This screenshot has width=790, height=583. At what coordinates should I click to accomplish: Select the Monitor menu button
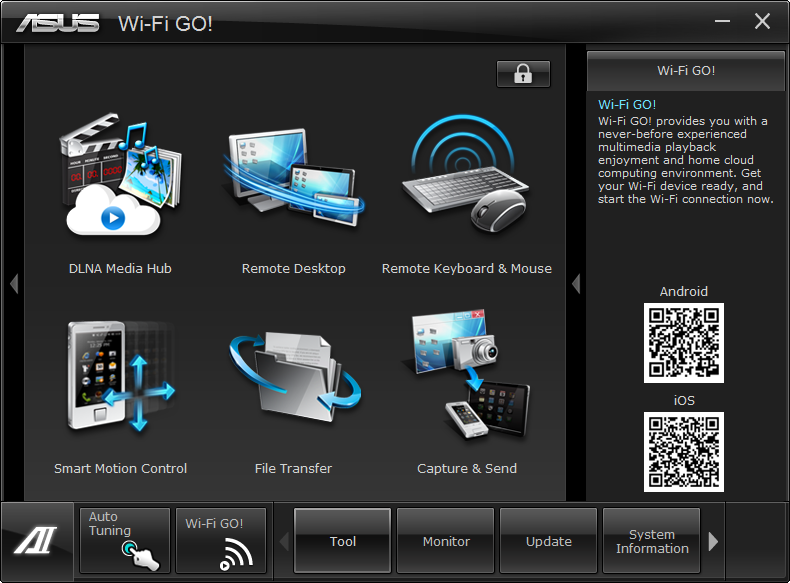click(445, 541)
